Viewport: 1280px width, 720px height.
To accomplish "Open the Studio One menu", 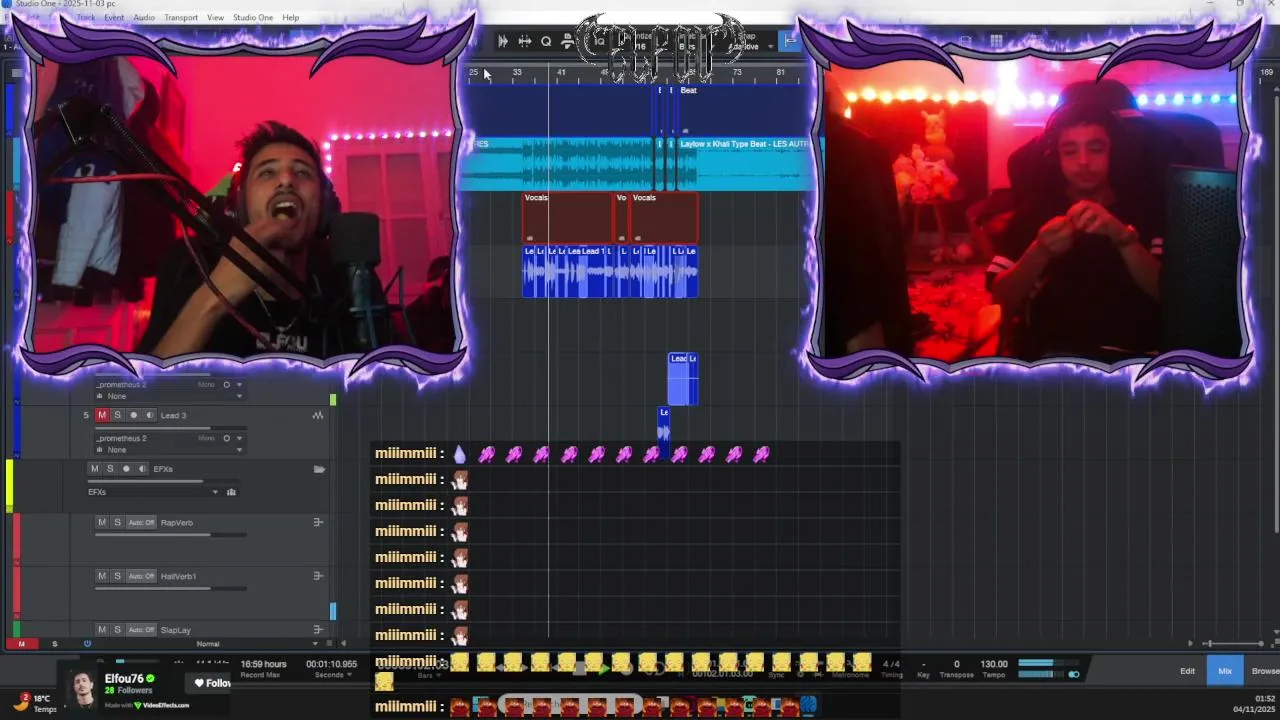I will click(x=253, y=18).
